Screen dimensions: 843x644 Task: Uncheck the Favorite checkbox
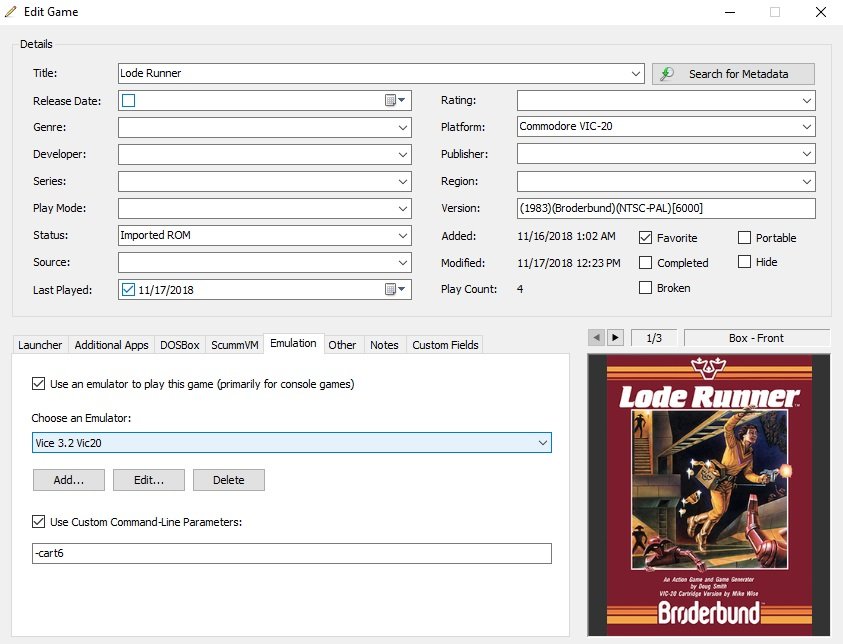(x=645, y=238)
